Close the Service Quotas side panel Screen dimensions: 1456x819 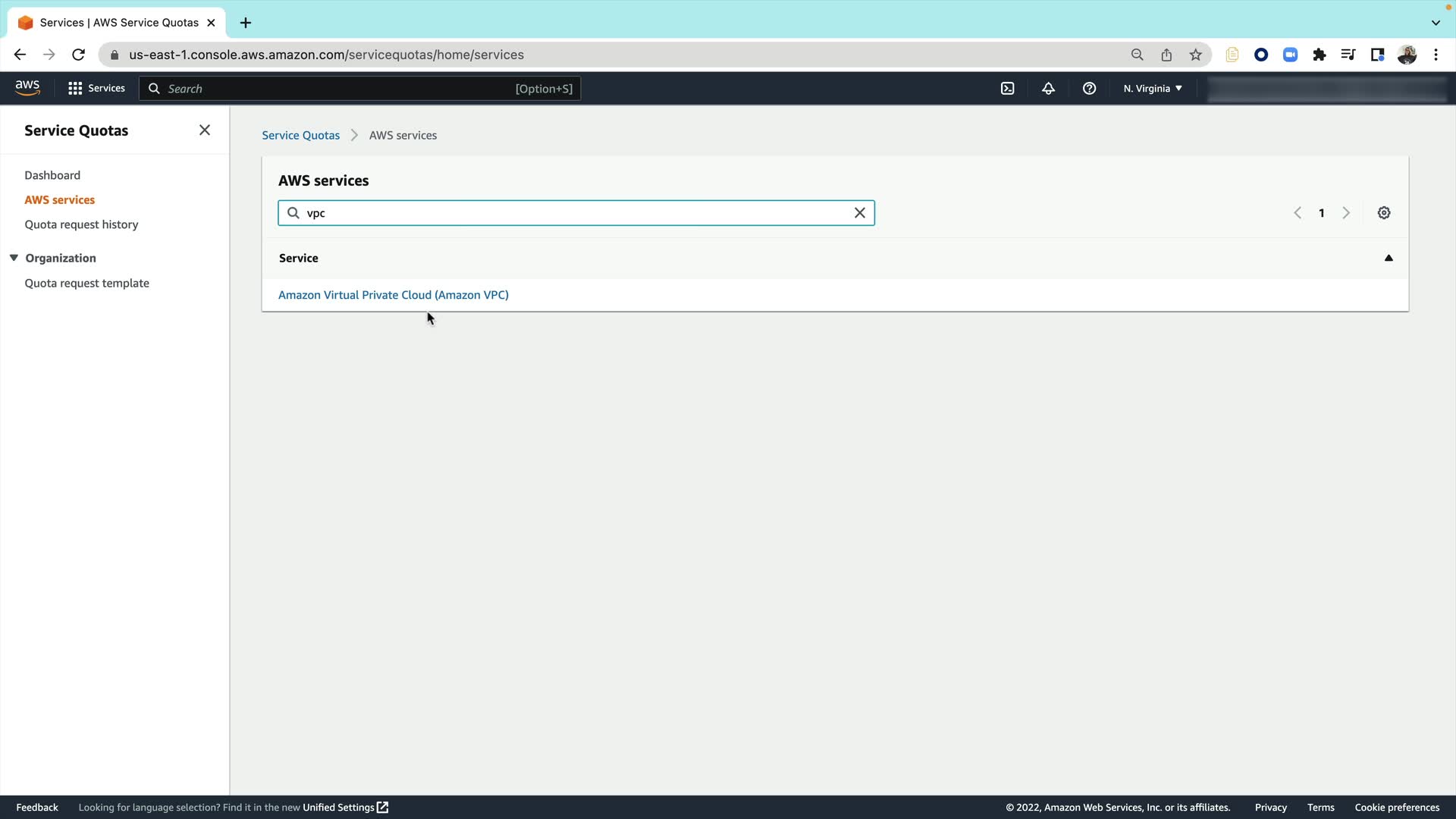[205, 130]
